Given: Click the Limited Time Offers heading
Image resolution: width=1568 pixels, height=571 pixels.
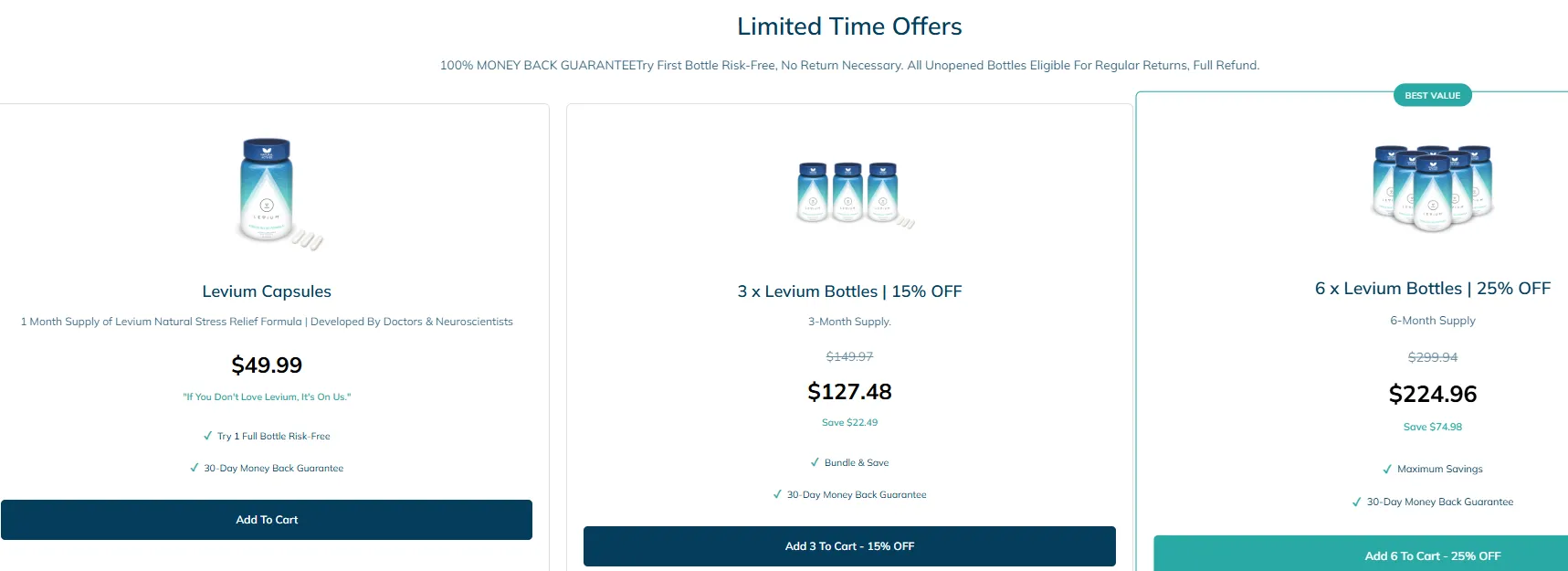Looking at the screenshot, I should pyautogui.click(x=849, y=26).
